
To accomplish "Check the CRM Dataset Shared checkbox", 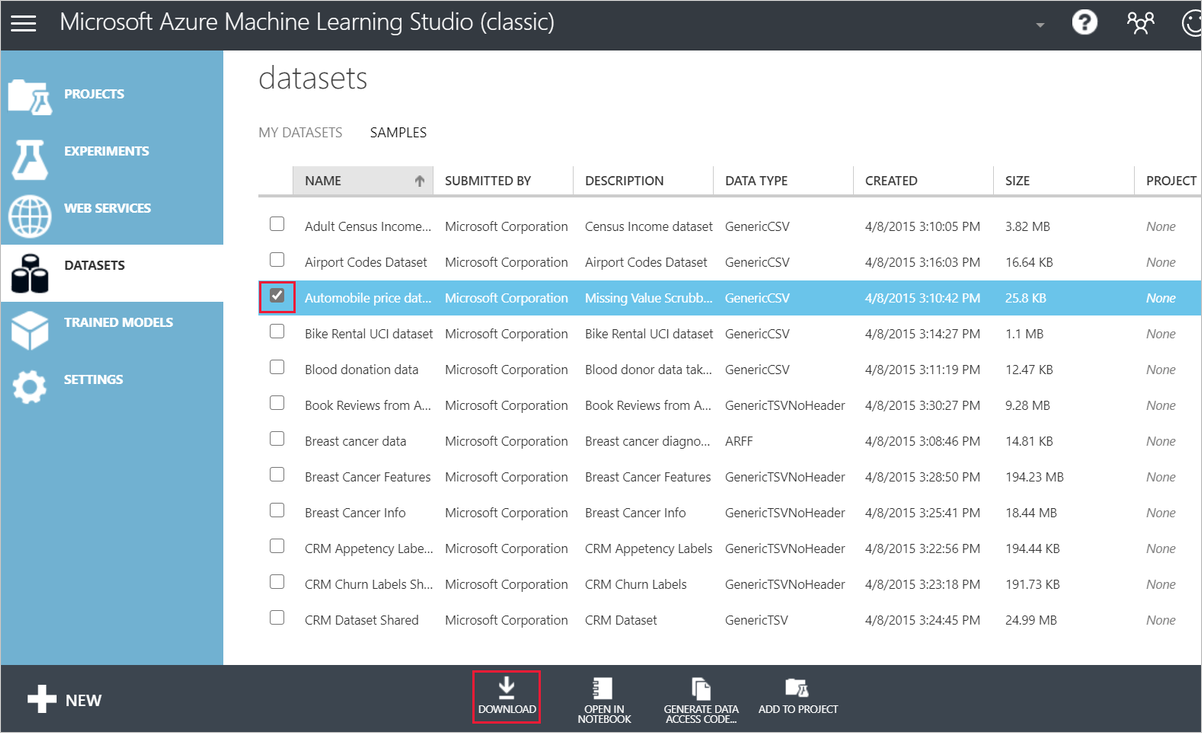I will point(277,618).
